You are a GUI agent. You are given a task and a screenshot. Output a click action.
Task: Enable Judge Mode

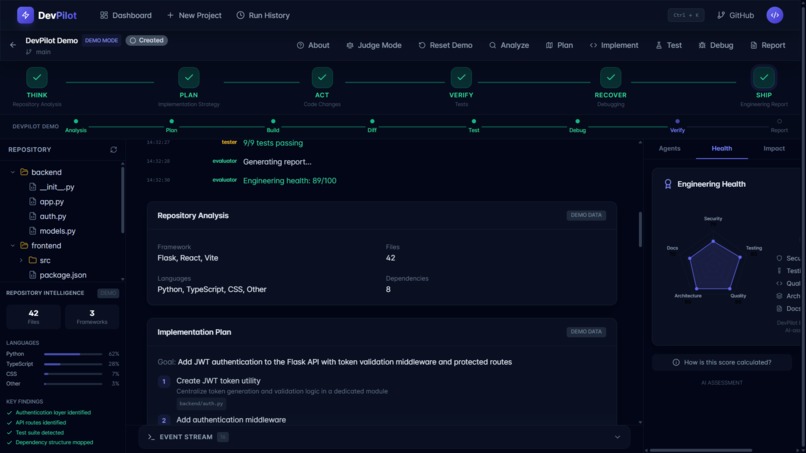[374, 45]
